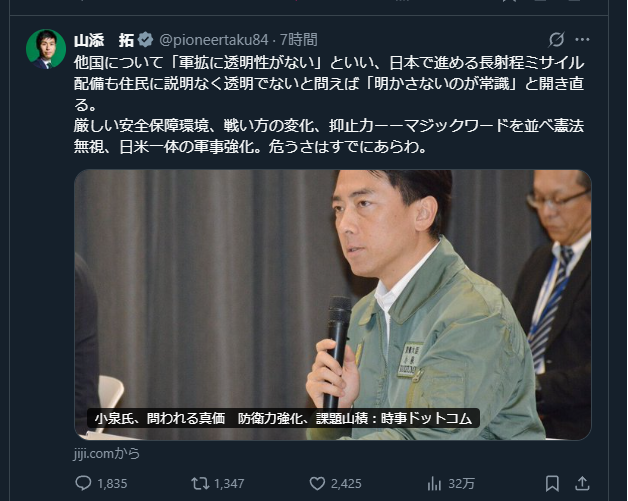Open the three-dot more options menu

(x=582, y=39)
